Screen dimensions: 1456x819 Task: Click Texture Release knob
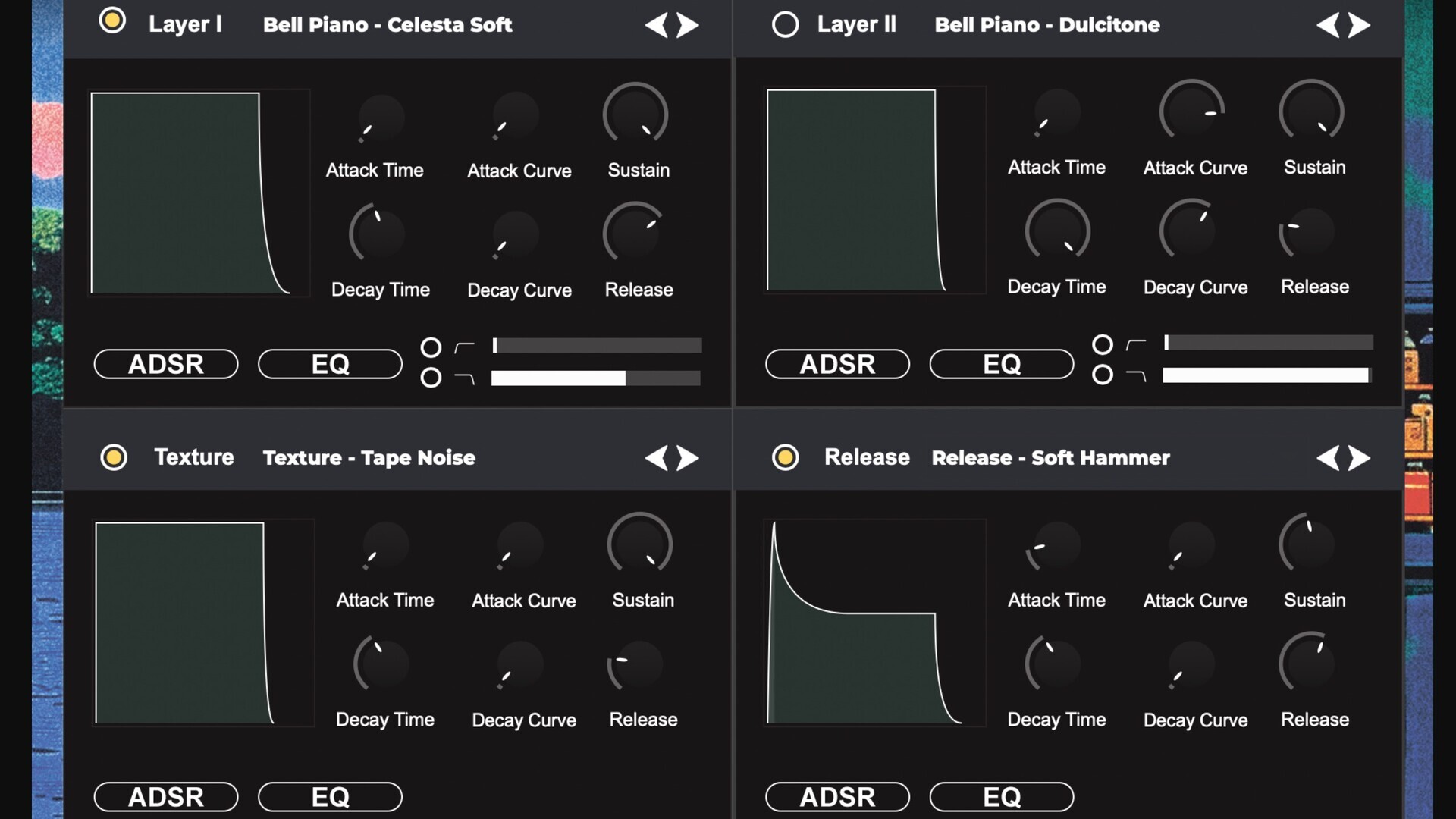(637, 665)
